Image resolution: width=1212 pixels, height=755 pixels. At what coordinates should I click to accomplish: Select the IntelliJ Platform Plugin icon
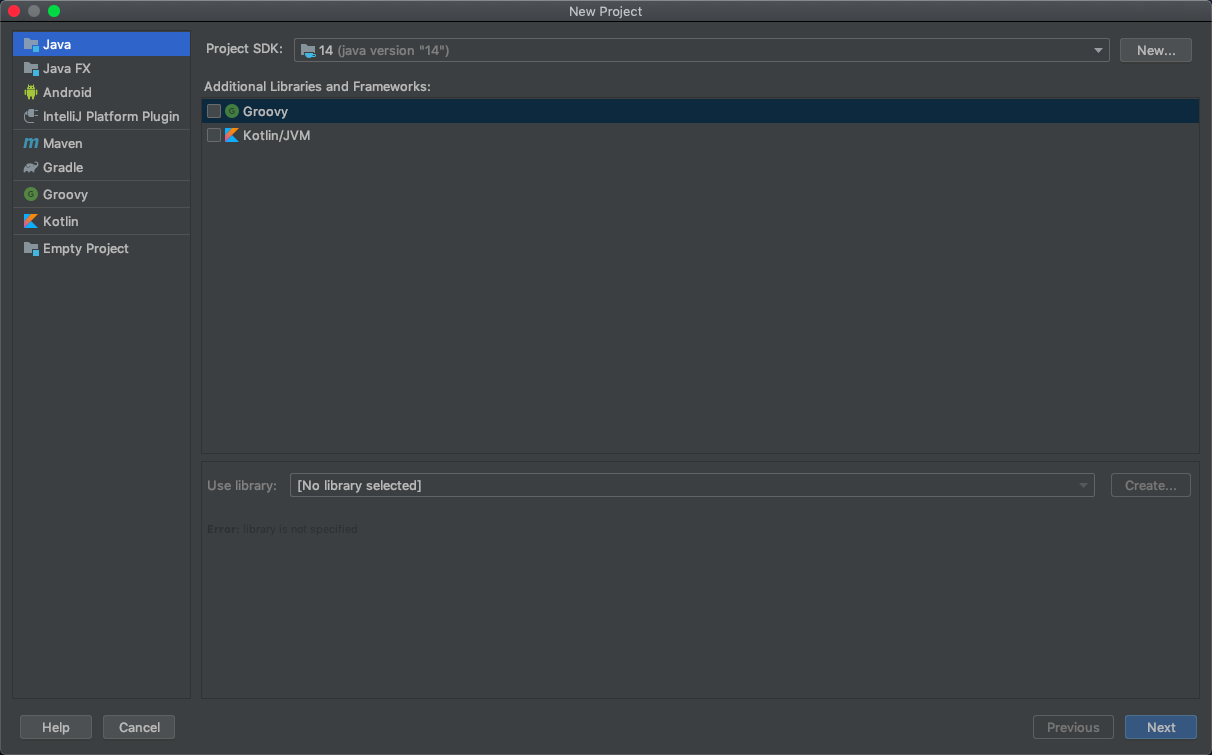[31, 116]
